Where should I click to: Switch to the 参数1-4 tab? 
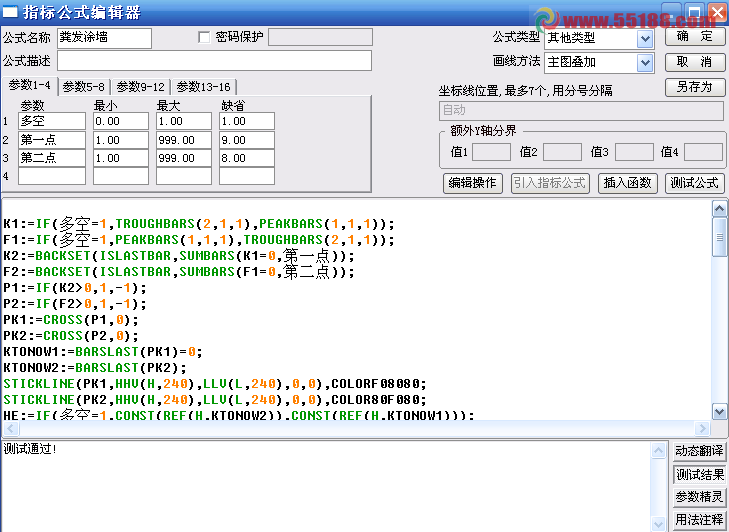[x=29, y=86]
